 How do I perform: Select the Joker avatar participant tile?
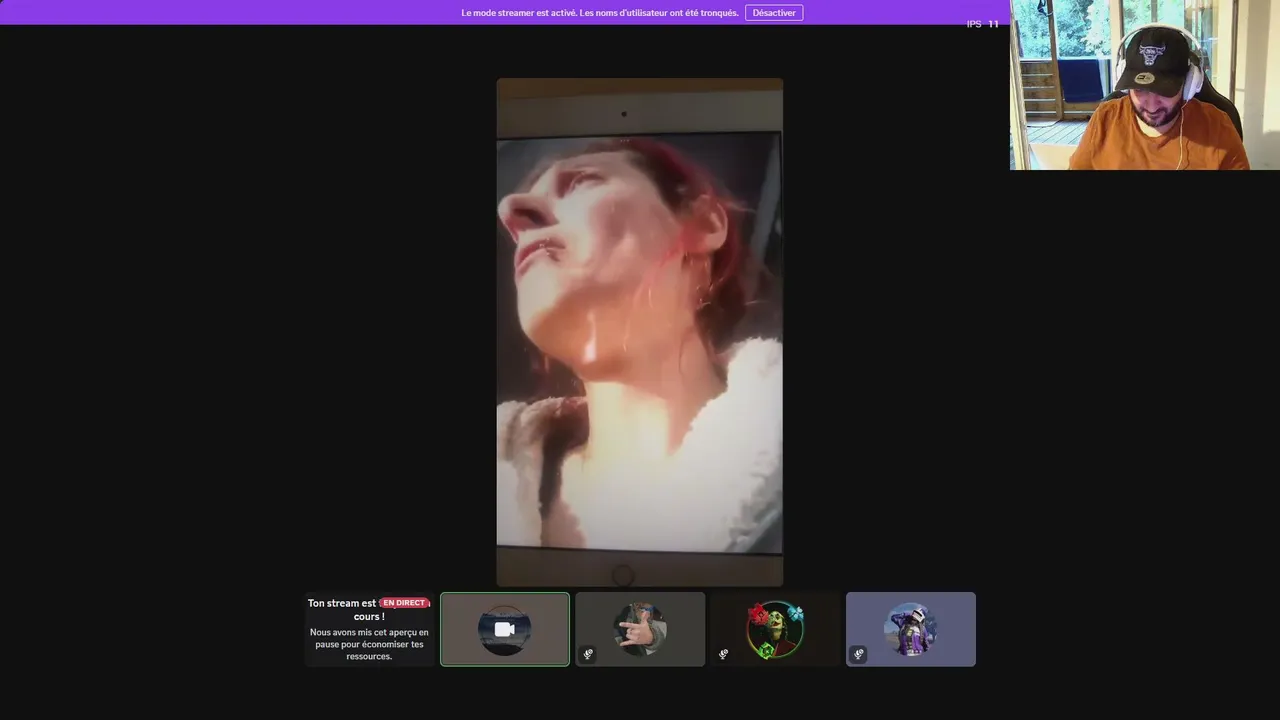coord(775,629)
